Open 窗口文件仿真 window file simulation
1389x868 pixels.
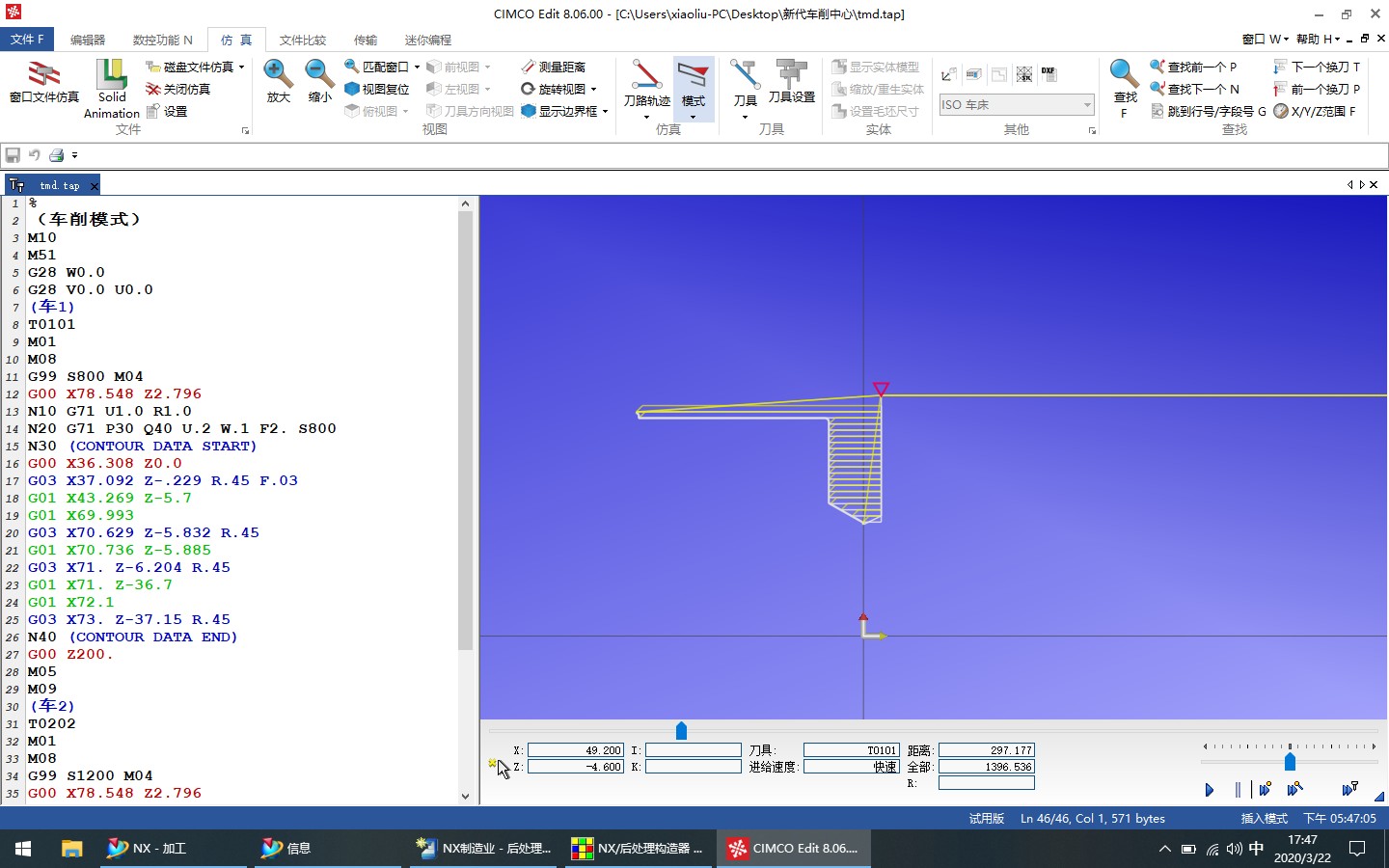43,81
